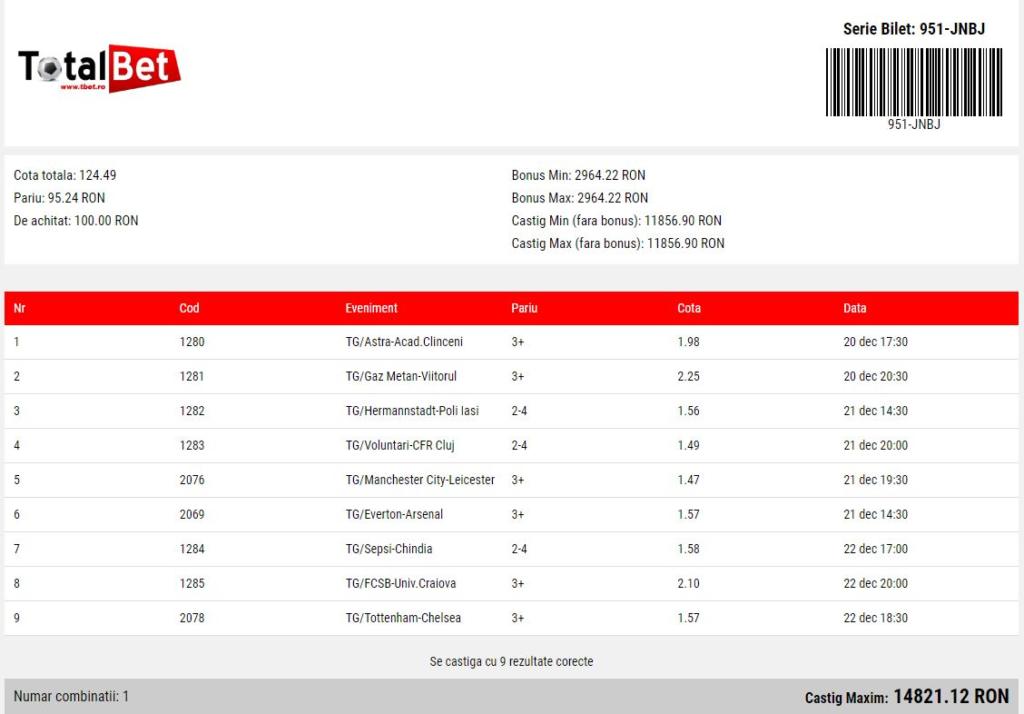Click 'Castig Maxim: 14821.12 RON'
This screenshot has height=714, width=1024.
pos(906,697)
